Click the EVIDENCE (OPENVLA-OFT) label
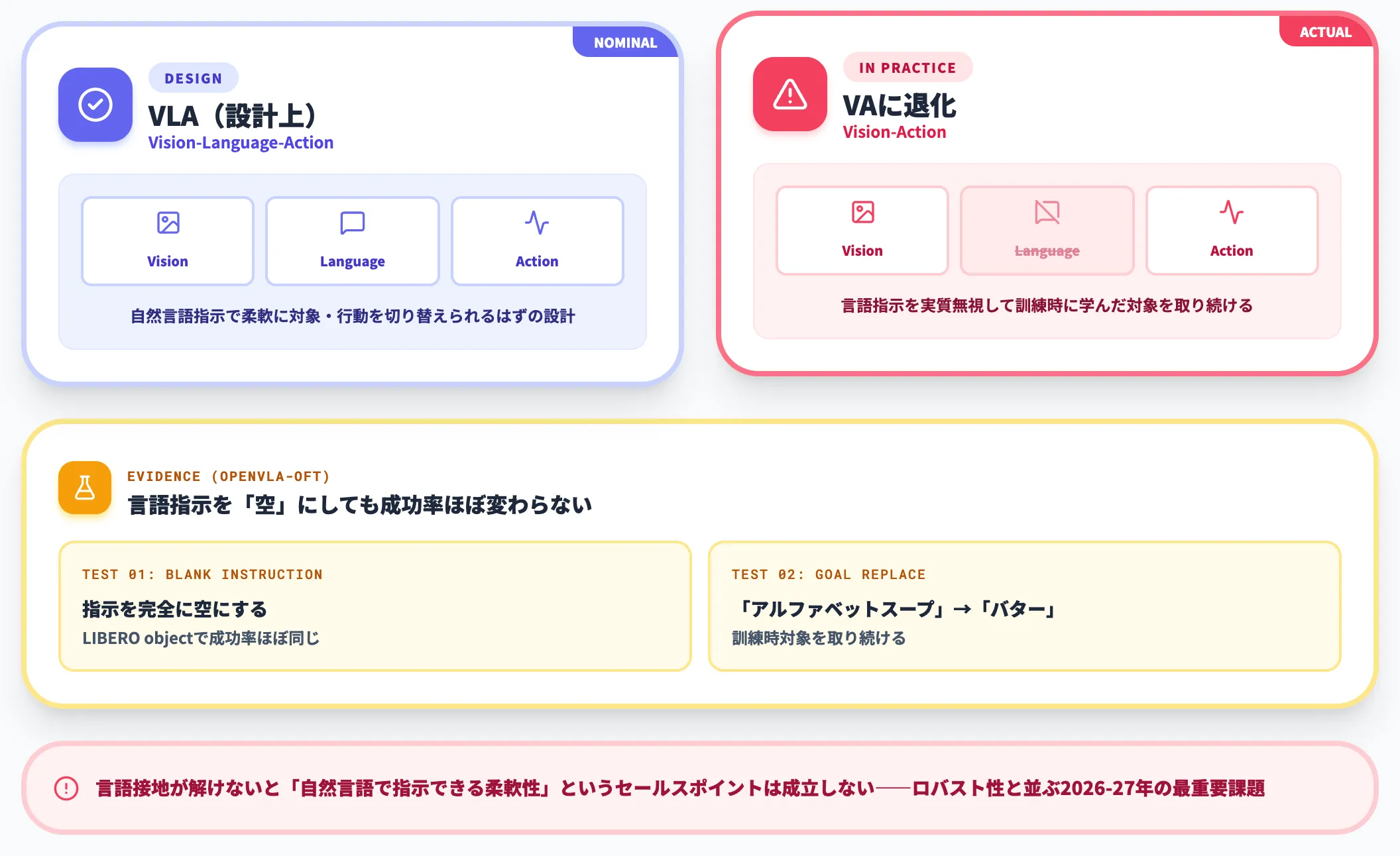The image size is (1400, 856). [x=229, y=476]
